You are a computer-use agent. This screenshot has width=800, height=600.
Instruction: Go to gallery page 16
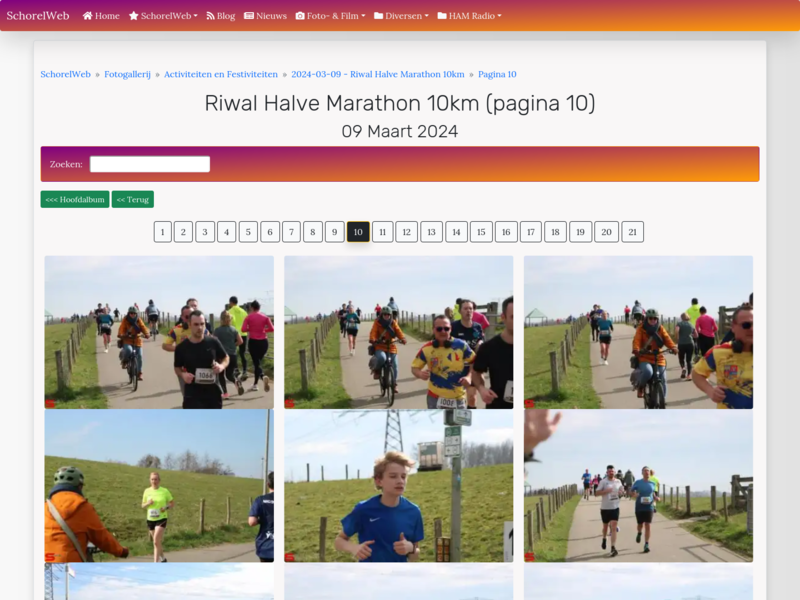tap(506, 232)
